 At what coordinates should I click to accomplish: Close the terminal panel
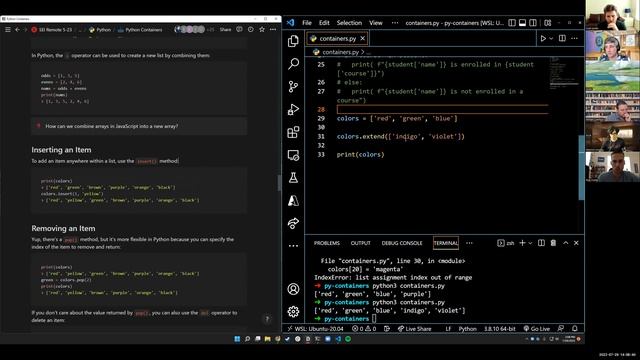[576, 243]
